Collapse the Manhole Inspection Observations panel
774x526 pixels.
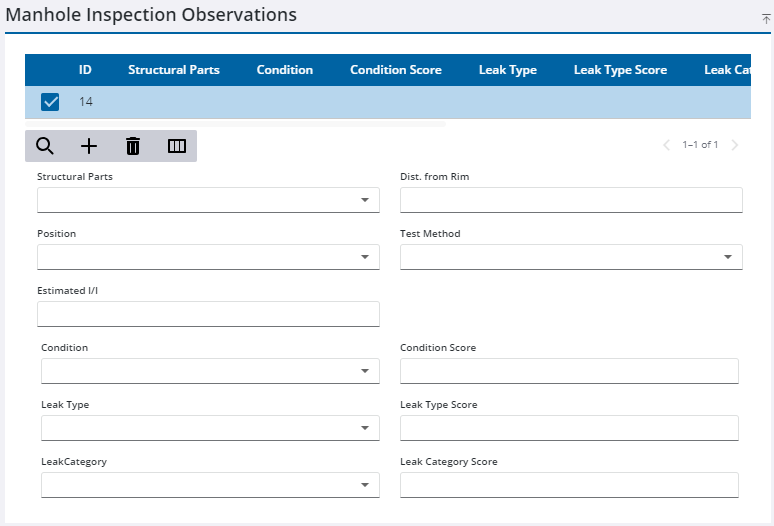click(766, 19)
